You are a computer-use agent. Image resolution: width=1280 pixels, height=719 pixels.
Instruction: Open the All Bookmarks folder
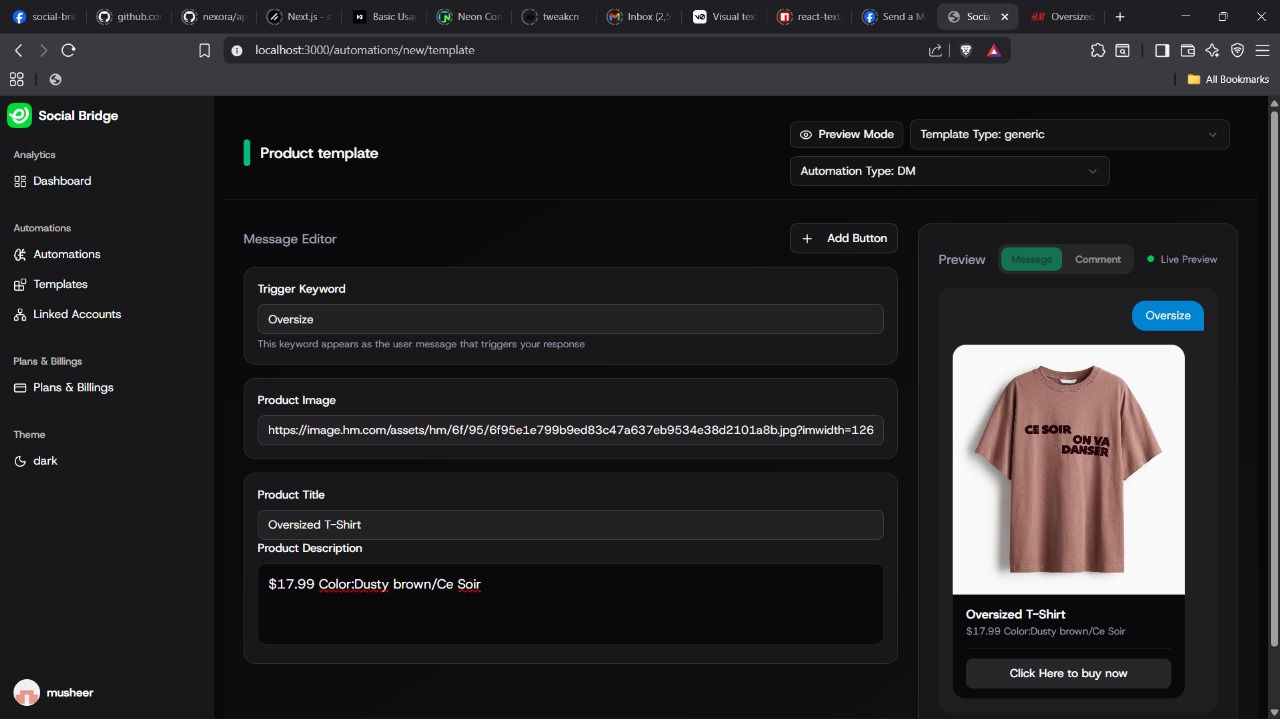(x=1227, y=79)
